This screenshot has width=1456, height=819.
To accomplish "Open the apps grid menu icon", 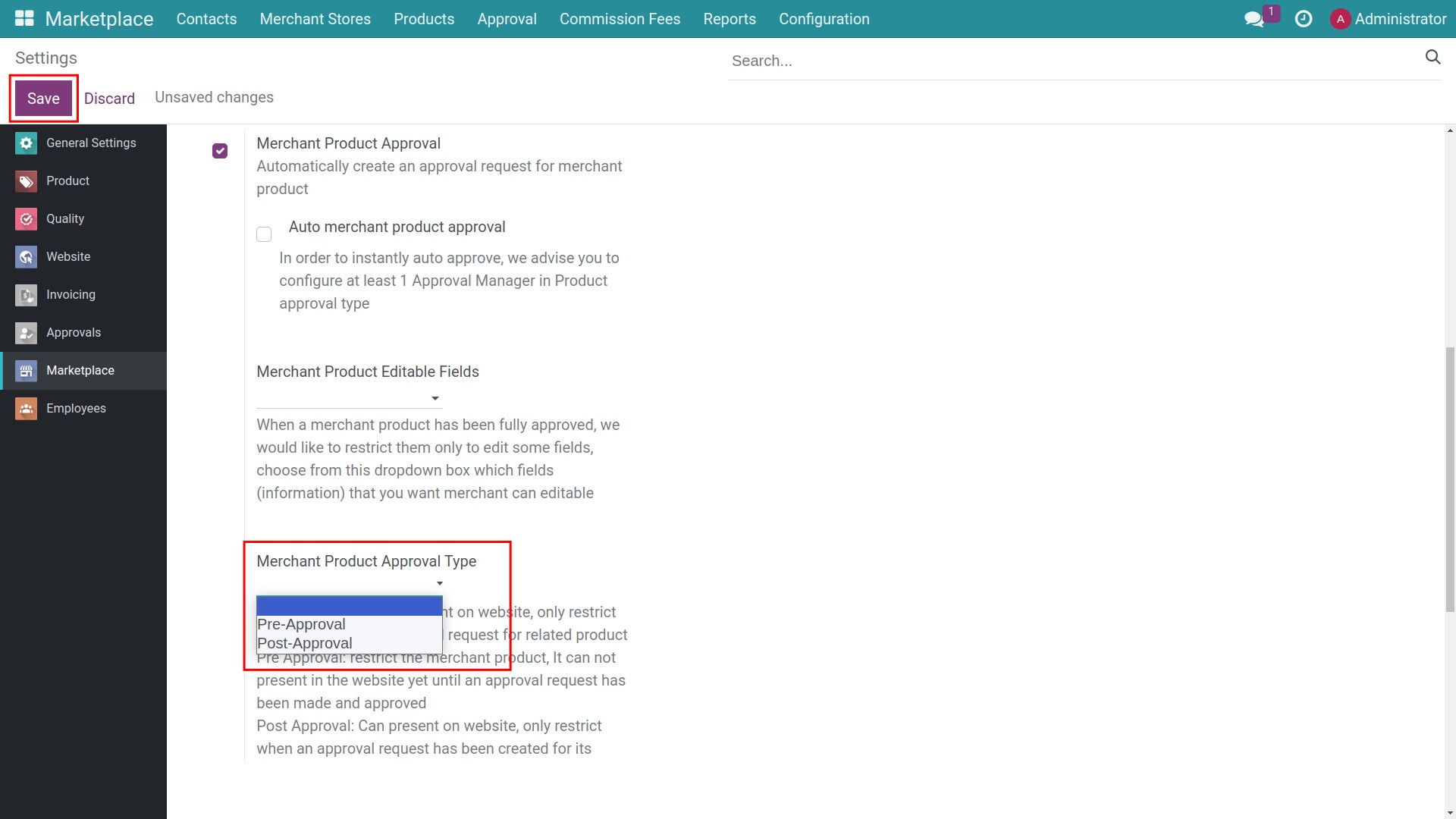I will (x=24, y=18).
